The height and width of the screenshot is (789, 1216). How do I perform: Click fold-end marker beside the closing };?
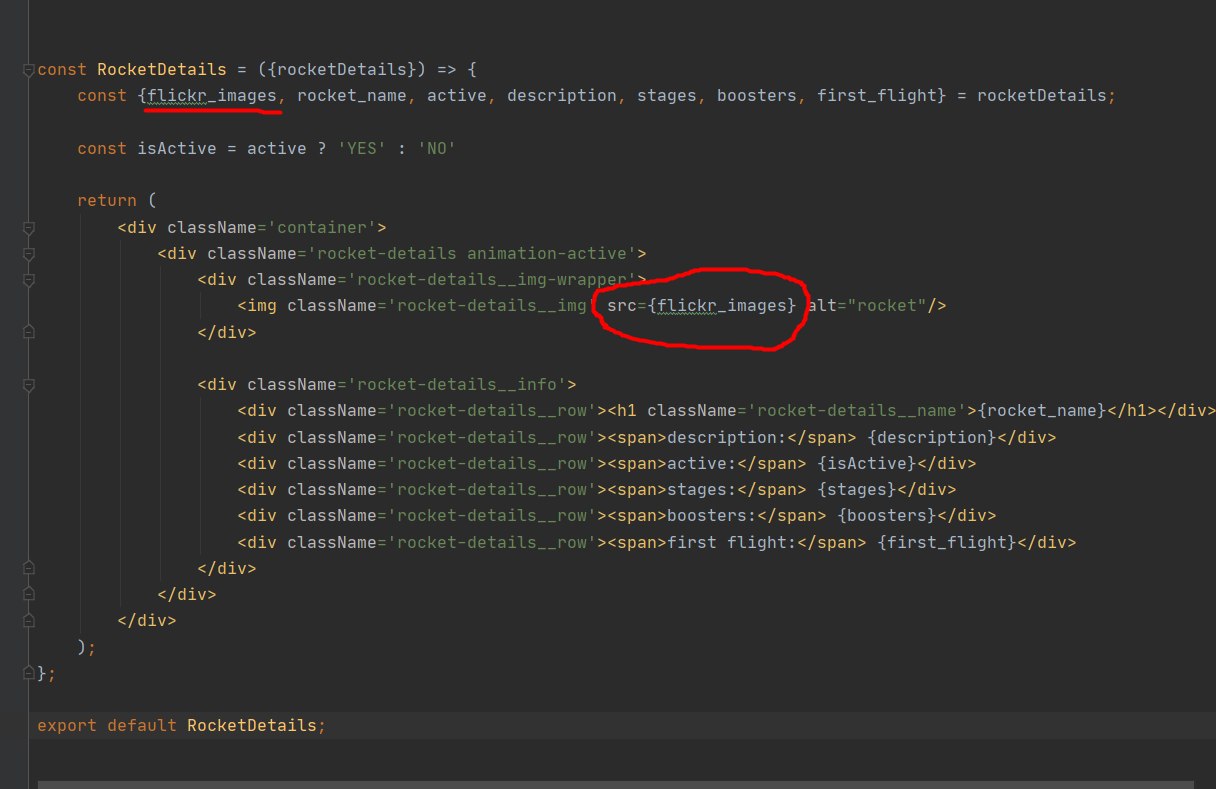29,673
